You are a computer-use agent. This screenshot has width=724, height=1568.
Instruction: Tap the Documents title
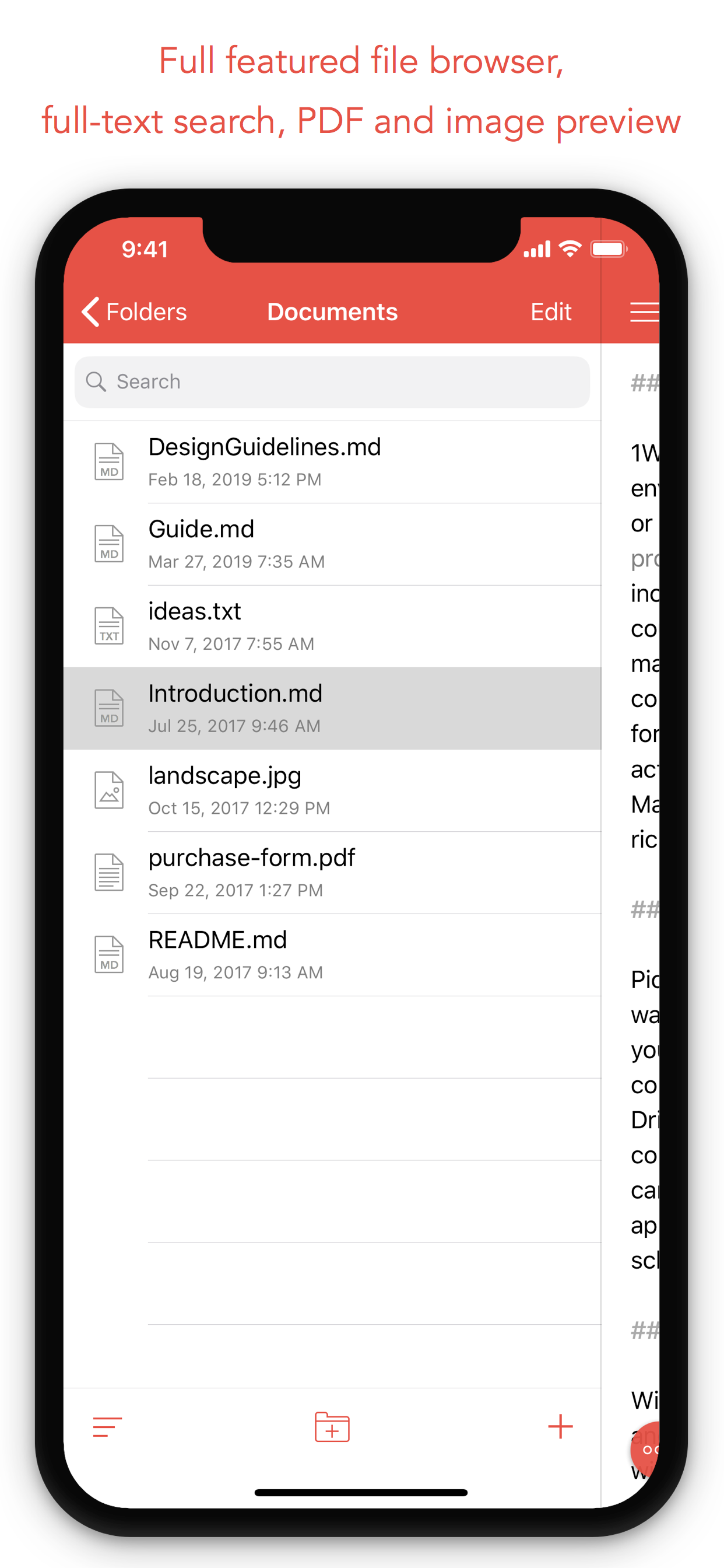pos(332,311)
